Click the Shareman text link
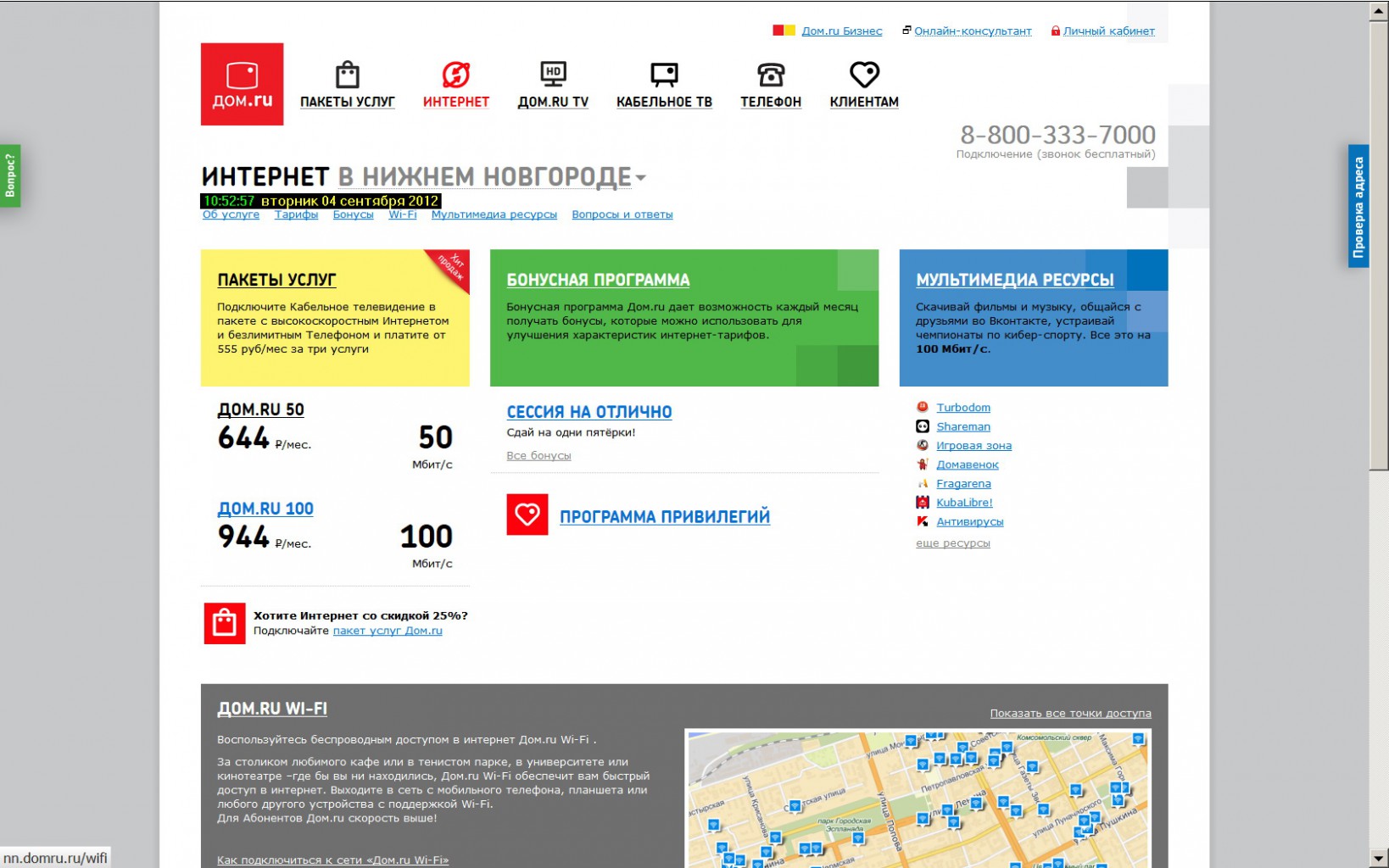This screenshot has width=1389, height=868. (963, 426)
